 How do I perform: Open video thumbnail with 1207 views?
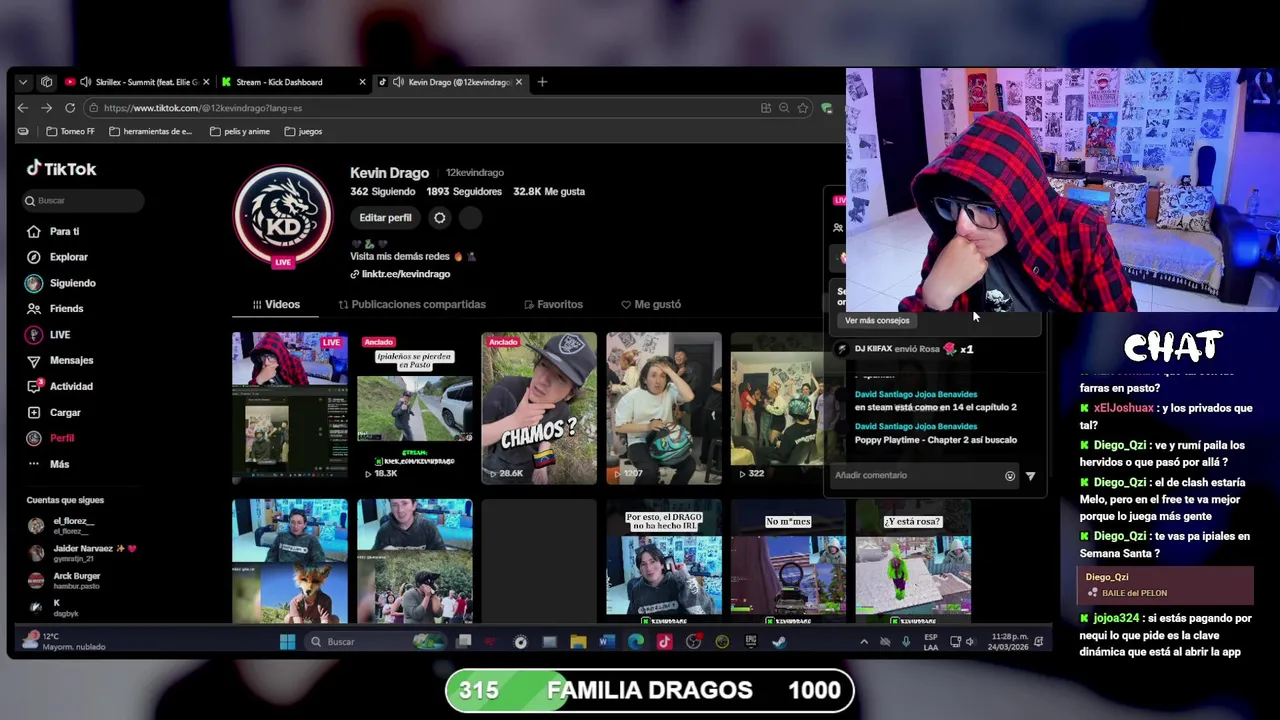pyautogui.click(x=664, y=408)
